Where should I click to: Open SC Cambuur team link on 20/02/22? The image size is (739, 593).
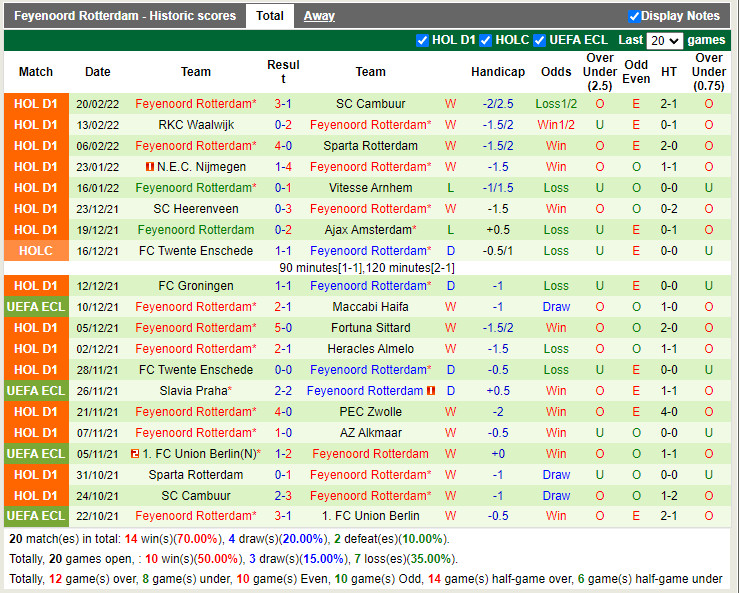pos(370,104)
